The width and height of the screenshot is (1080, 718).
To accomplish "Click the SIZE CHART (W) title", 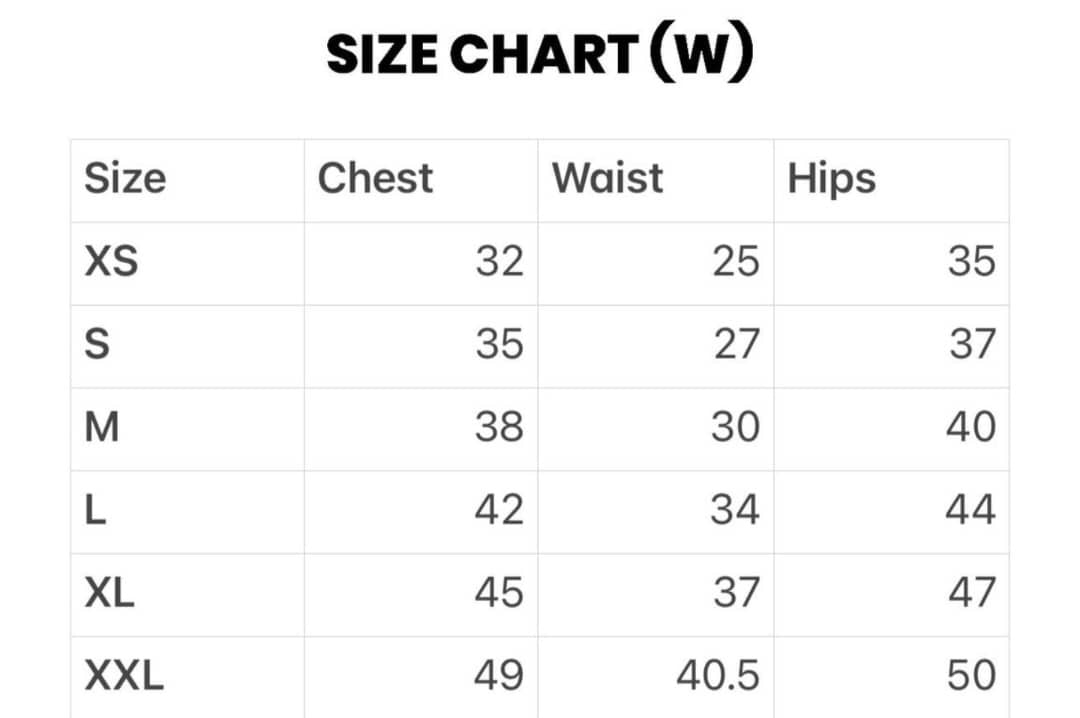I will [539, 55].
